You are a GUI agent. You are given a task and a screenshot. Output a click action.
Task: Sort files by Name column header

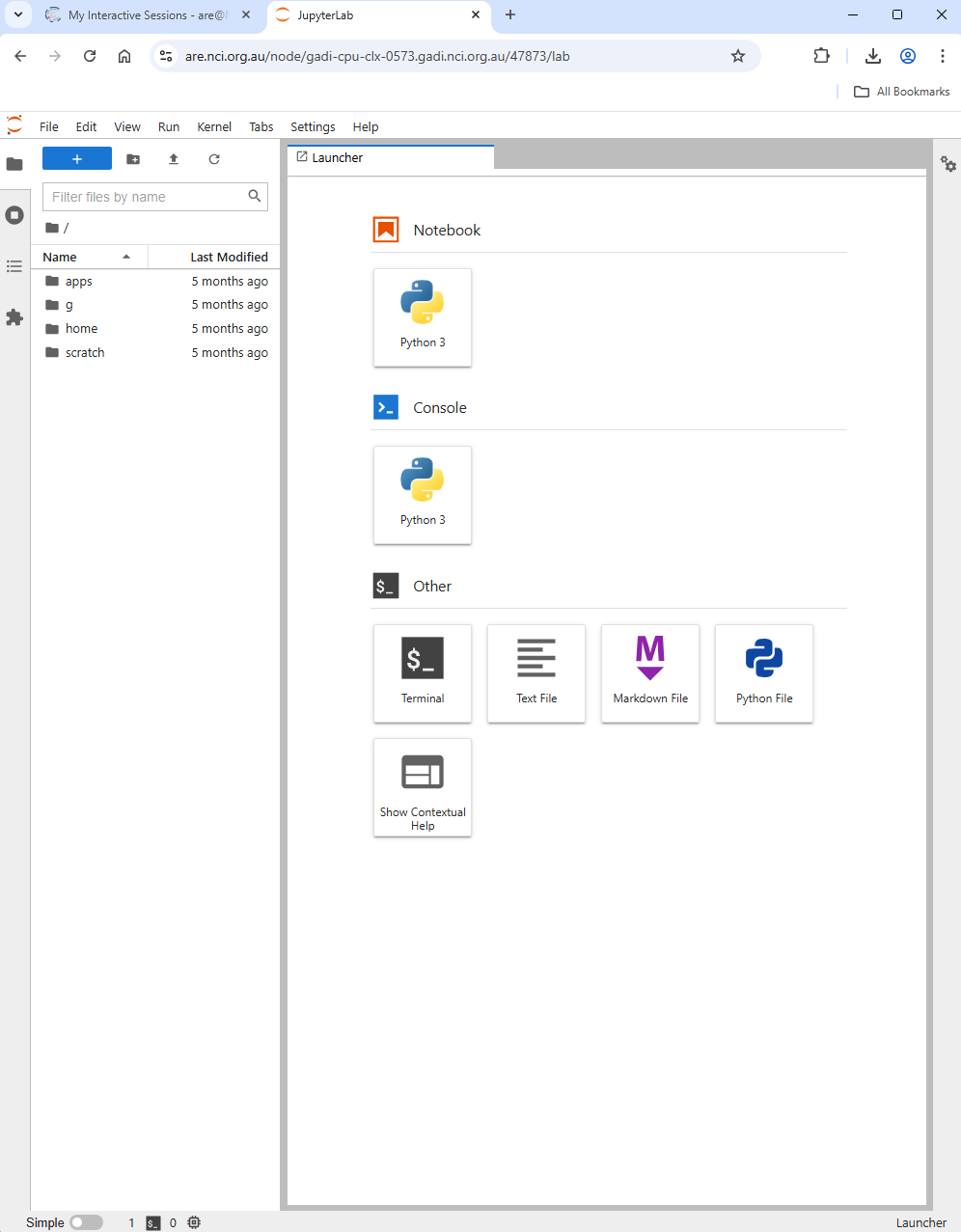point(60,257)
